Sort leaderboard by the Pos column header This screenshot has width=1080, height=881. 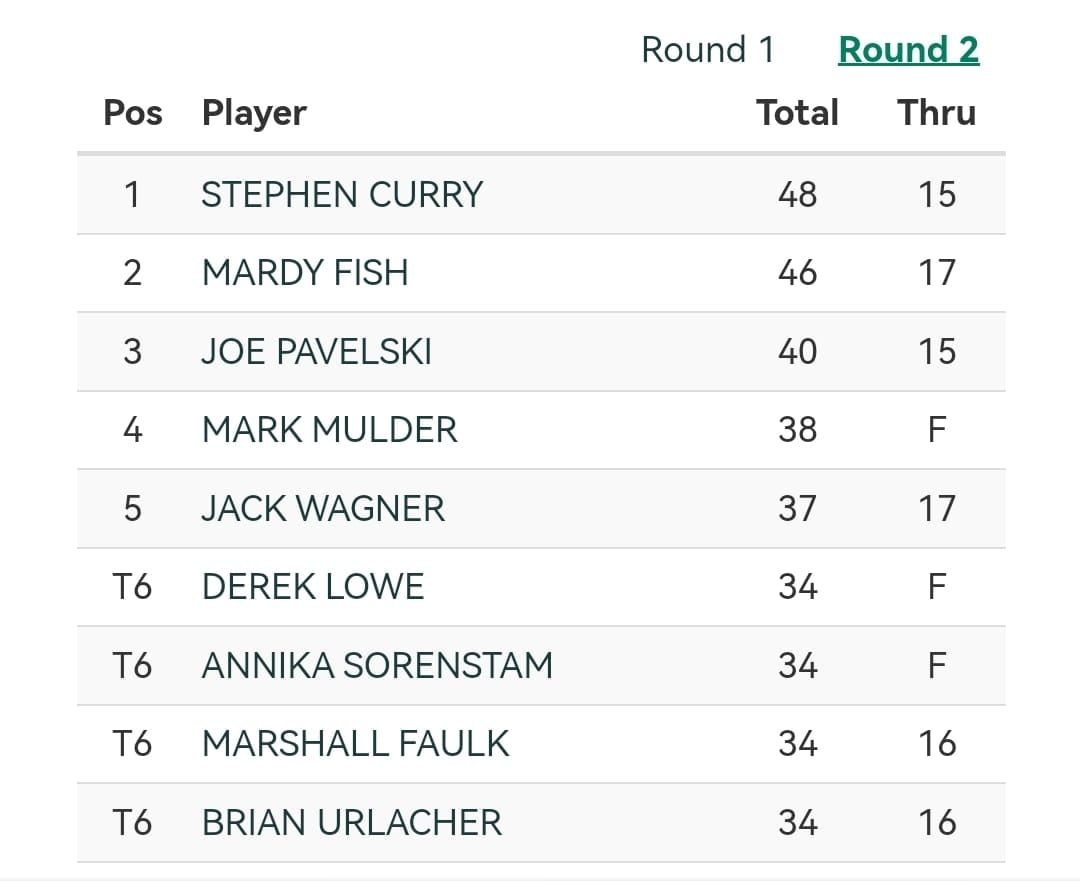(132, 112)
